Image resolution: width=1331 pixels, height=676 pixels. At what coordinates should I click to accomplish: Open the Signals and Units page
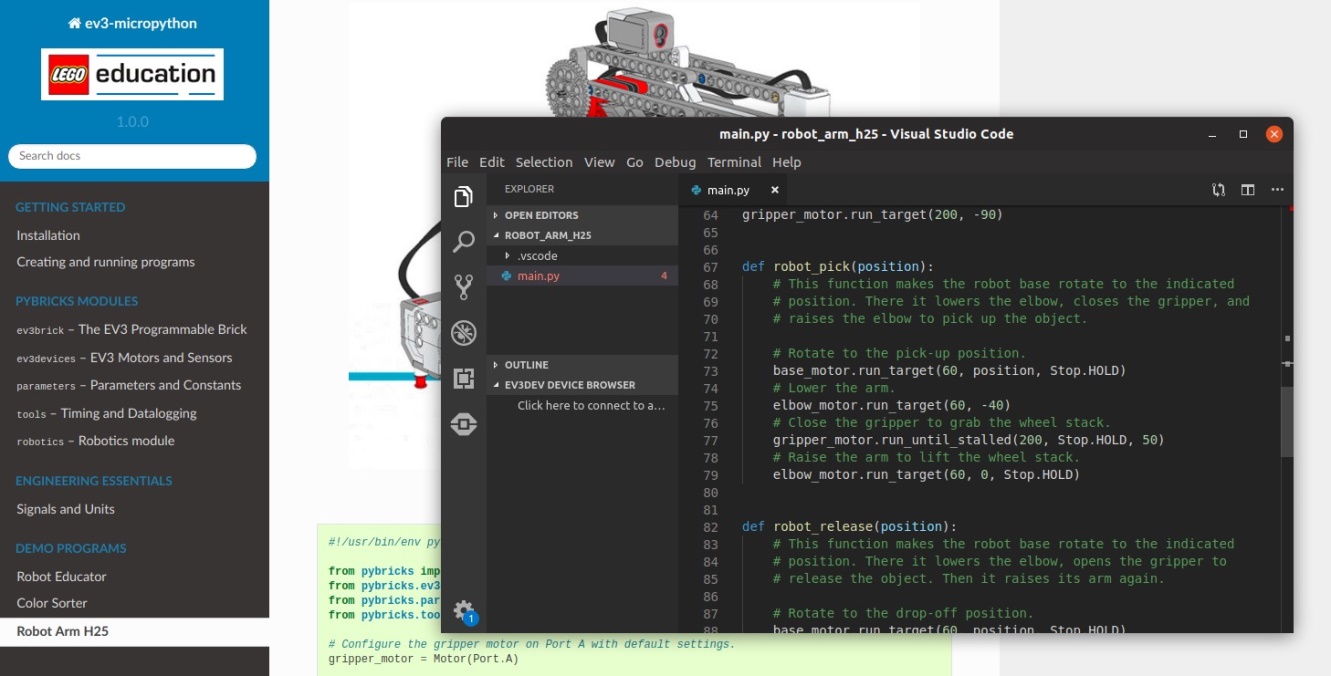(x=66, y=509)
